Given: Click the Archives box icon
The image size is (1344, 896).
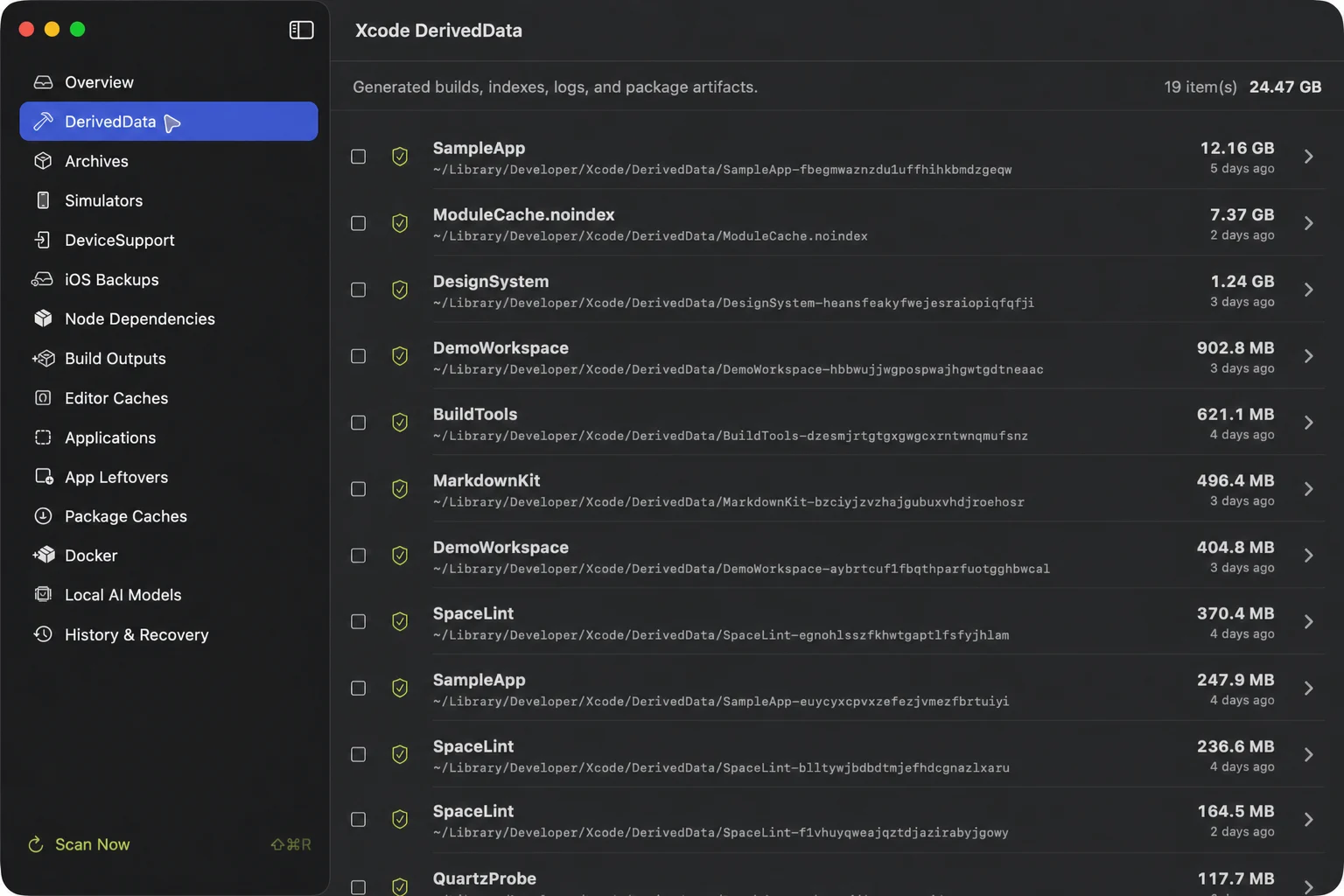Looking at the screenshot, I should pyautogui.click(x=43, y=161).
